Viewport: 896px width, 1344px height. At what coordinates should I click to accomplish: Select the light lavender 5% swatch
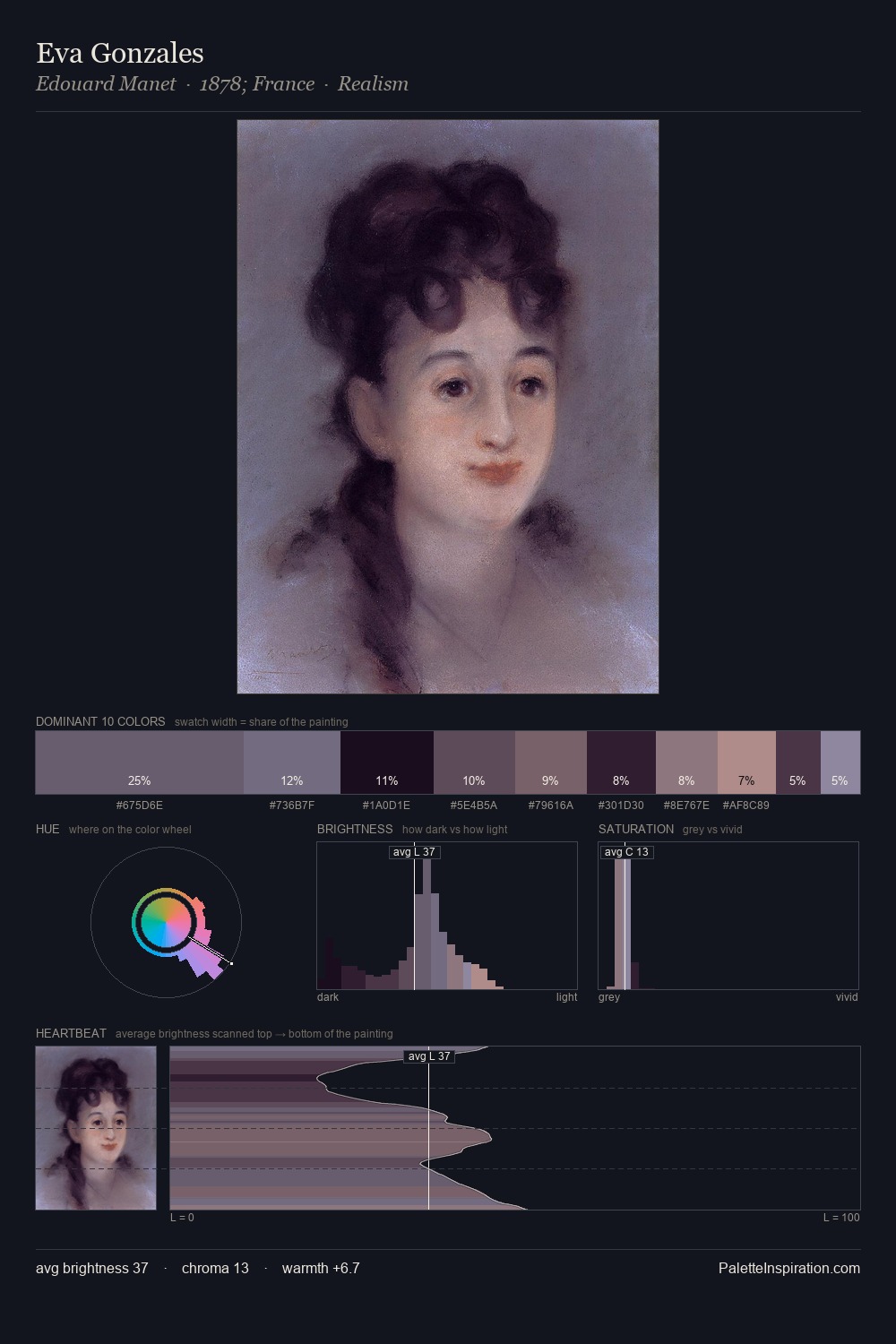pyautogui.click(x=840, y=762)
